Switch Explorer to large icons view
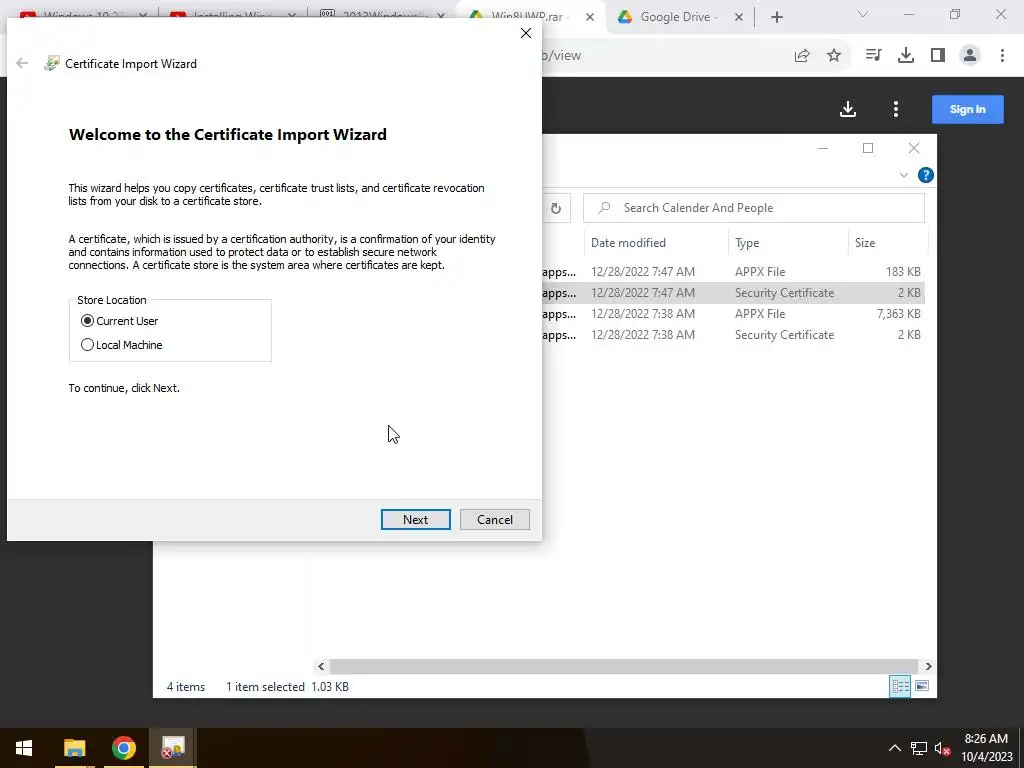The height and width of the screenshot is (768, 1024). [x=921, y=686]
